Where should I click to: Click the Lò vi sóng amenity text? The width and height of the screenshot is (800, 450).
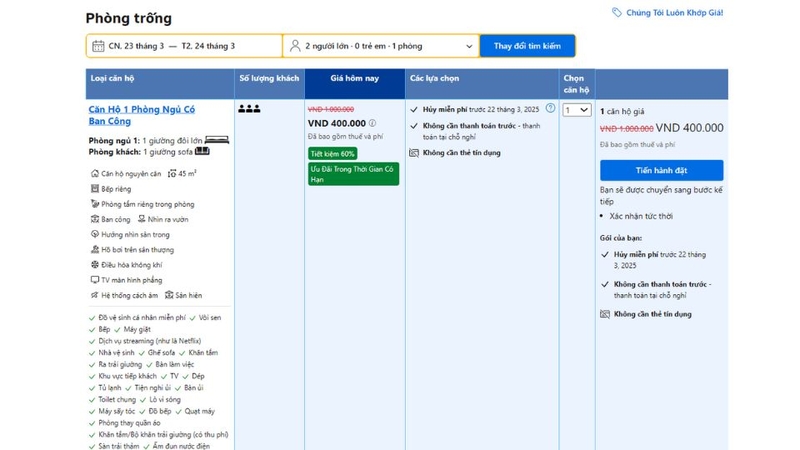(x=165, y=399)
